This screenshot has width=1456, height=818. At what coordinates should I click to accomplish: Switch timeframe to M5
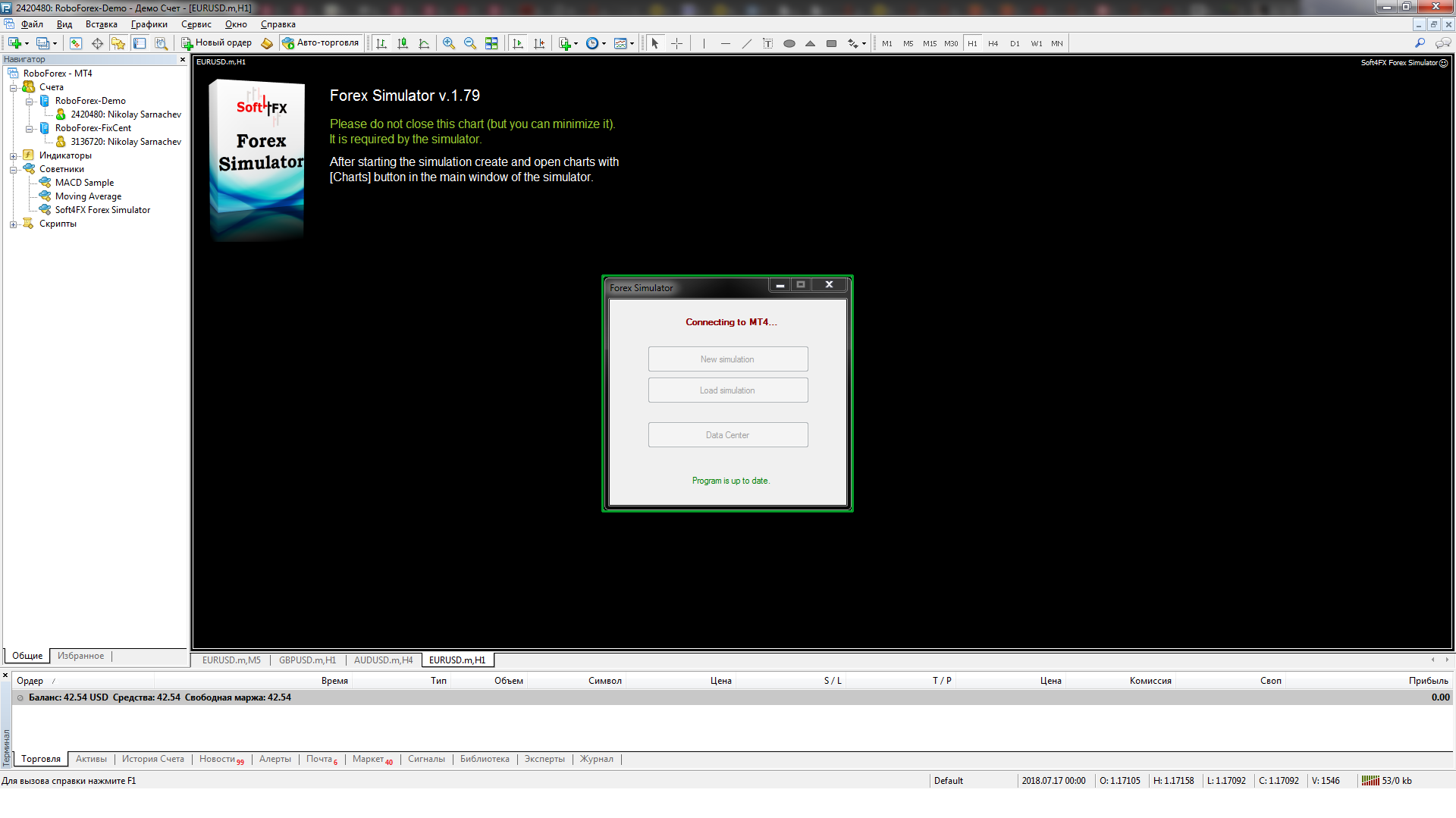[x=908, y=43]
